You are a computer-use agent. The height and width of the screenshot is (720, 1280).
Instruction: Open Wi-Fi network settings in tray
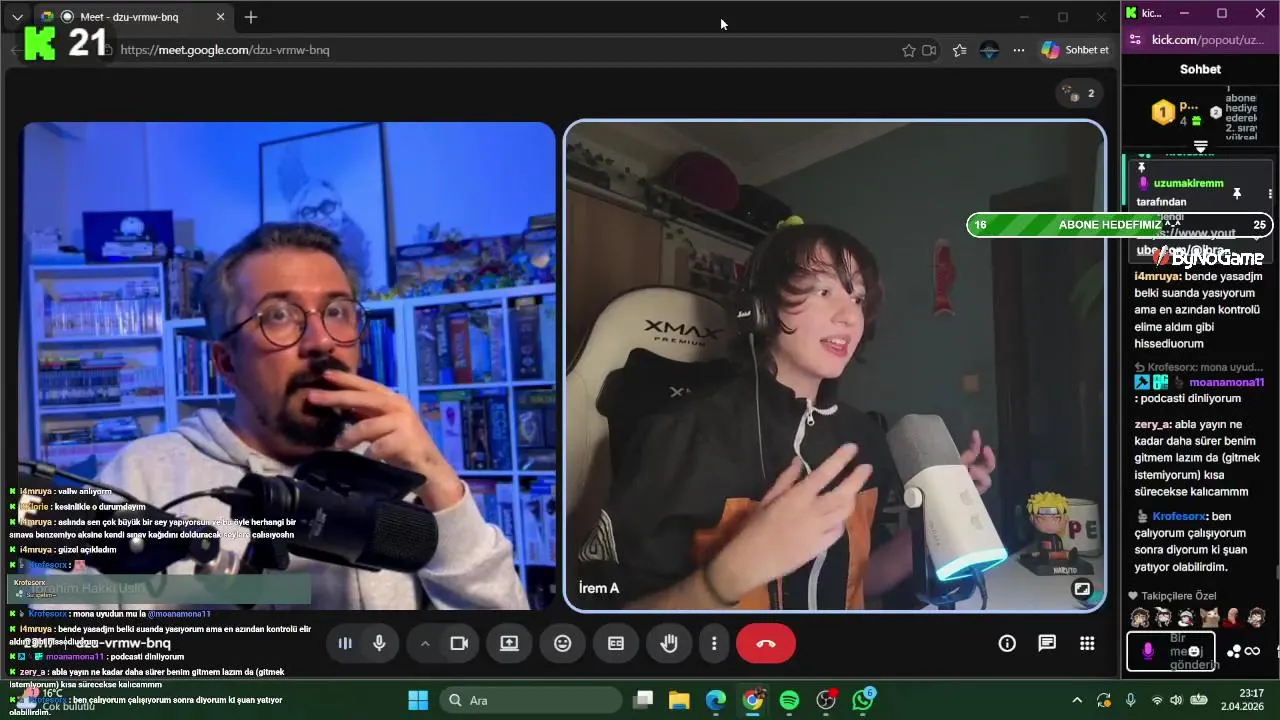pyautogui.click(x=1158, y=700)
